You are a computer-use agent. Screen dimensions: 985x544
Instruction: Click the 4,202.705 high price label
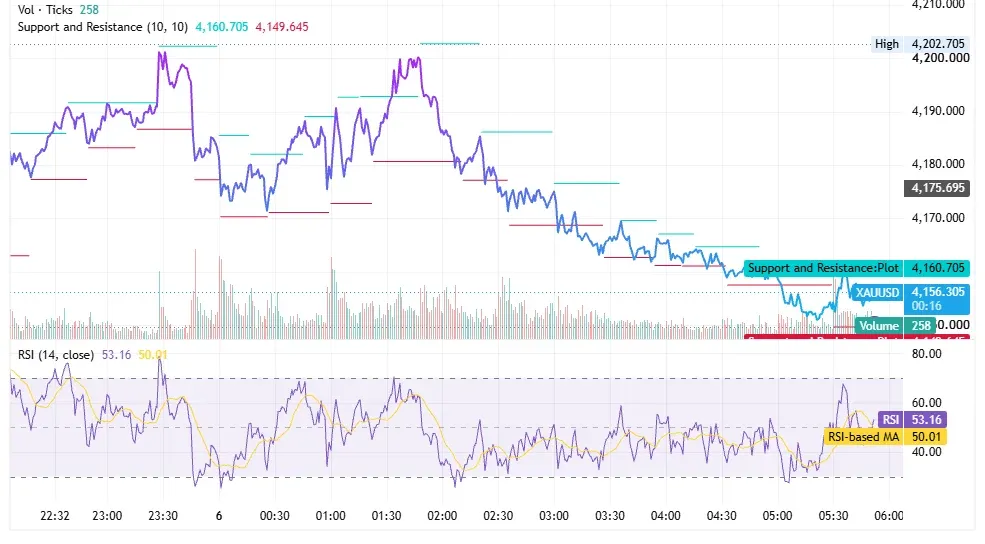pyautogui.click(x=938, y=44)
